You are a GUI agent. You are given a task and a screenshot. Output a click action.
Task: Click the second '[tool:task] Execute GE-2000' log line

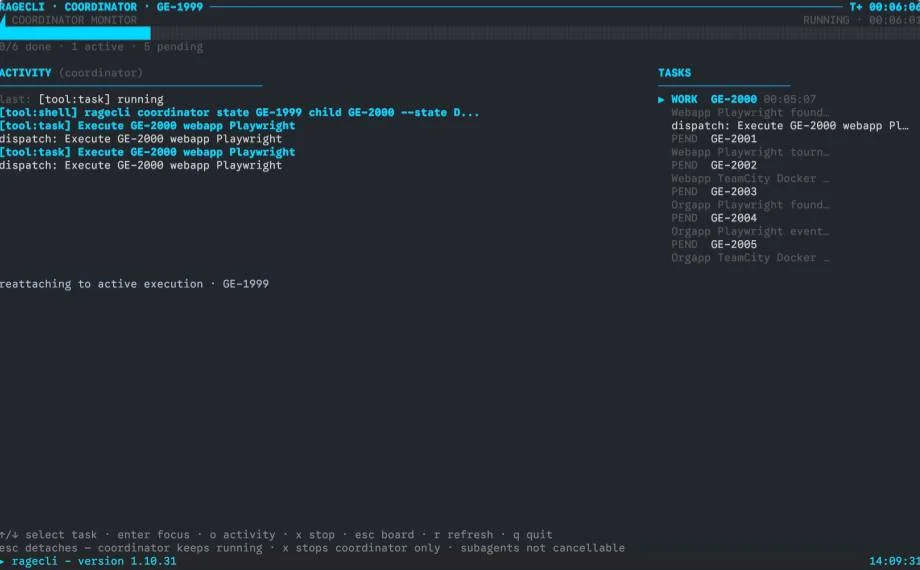[147, 152]
